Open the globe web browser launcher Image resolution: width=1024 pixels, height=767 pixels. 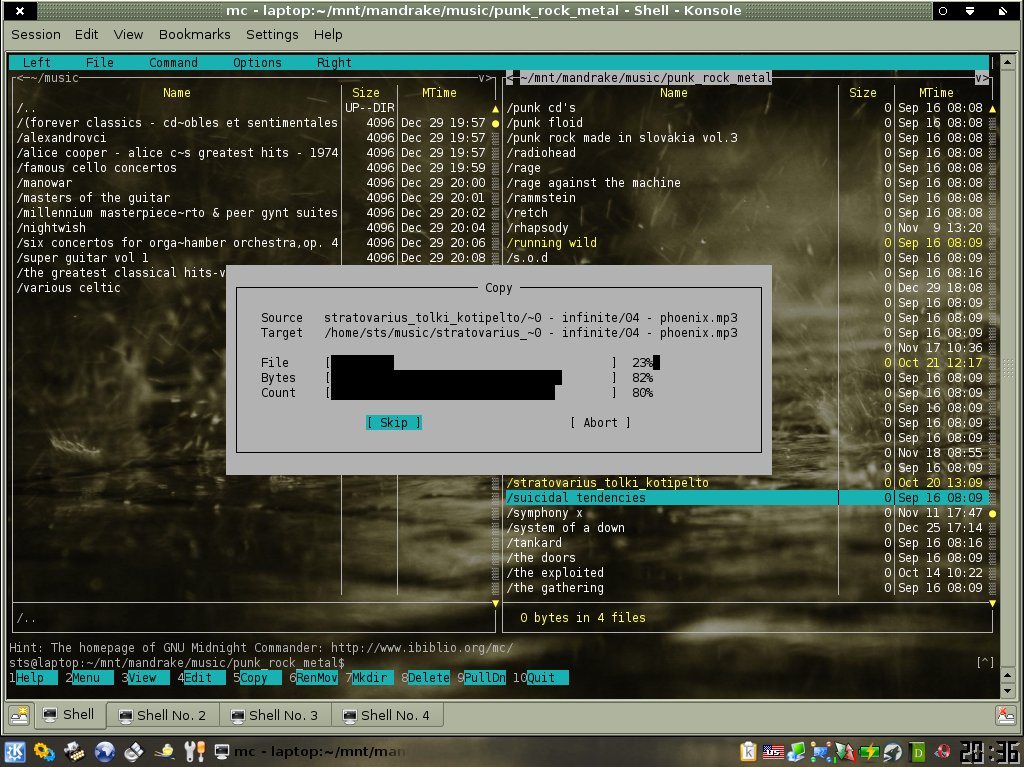click(104, 752)
